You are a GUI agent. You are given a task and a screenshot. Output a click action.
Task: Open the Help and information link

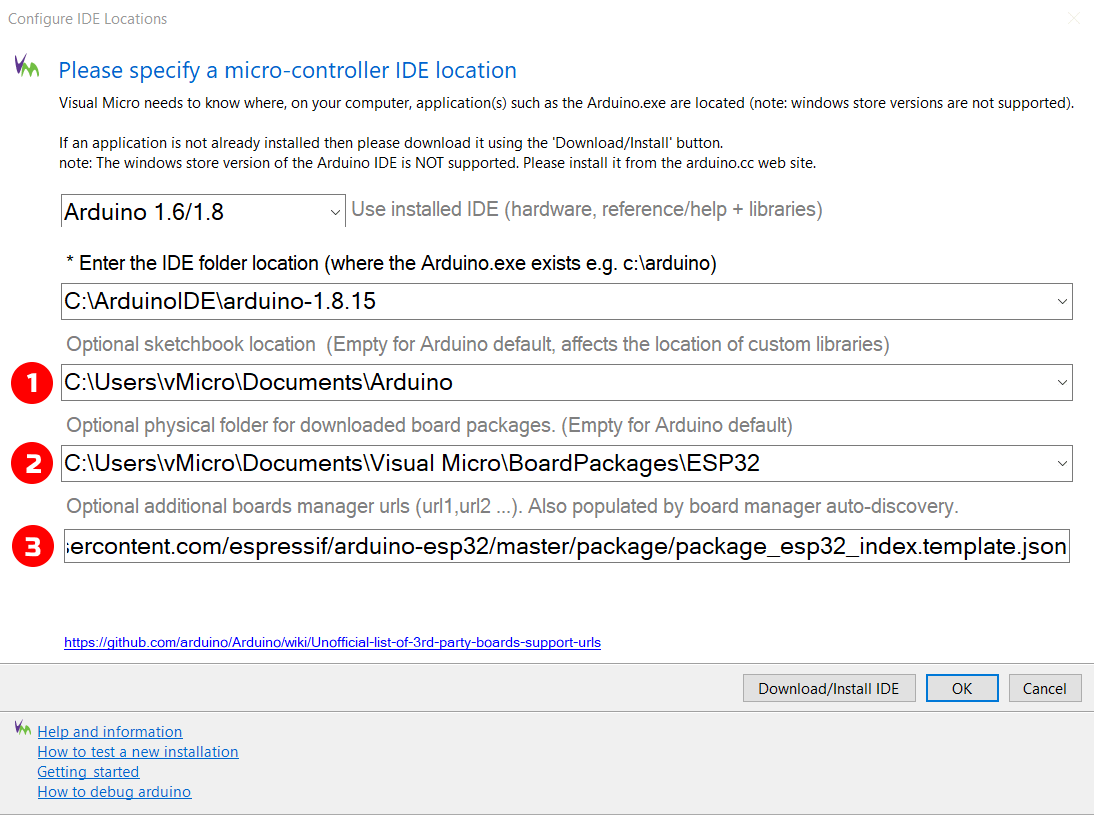click(x=110, y=731)
